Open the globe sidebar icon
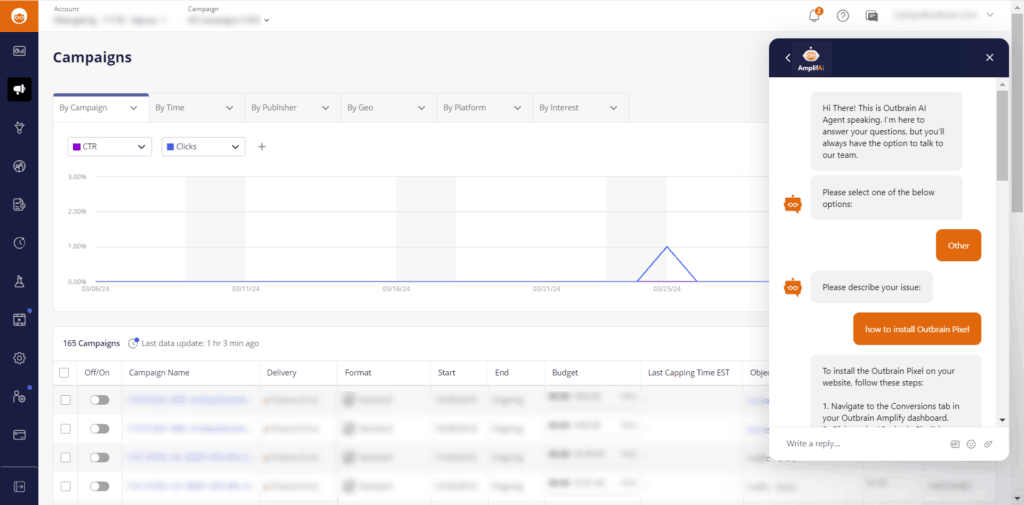This screenshot has width=1024, height=505. [x=19, y=166]
